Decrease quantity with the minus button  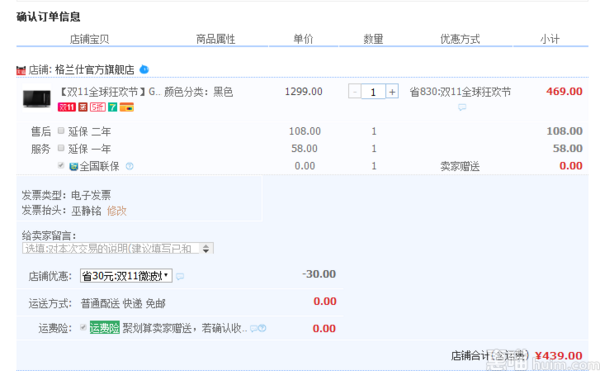point(354,92)
